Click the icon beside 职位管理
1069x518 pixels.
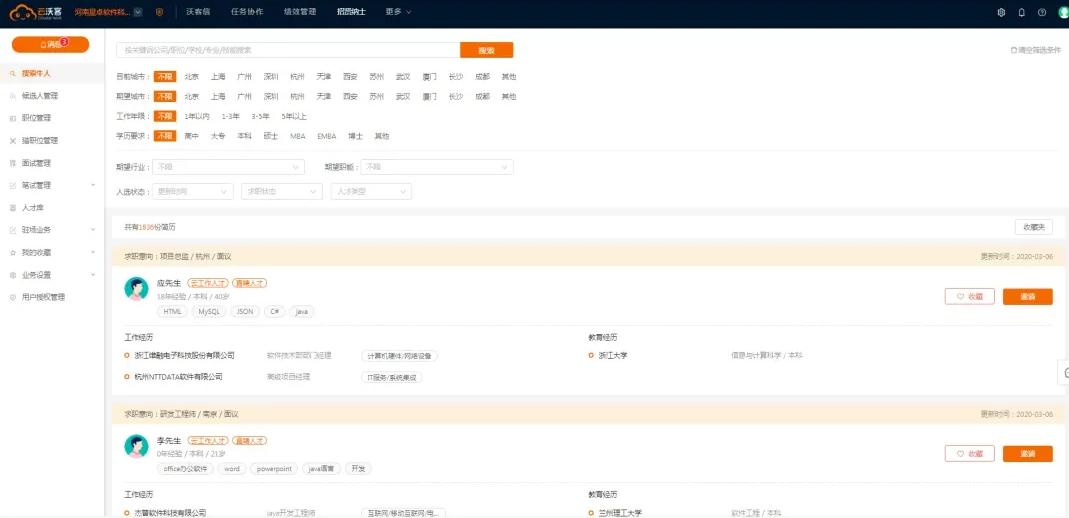click(13, 118)
